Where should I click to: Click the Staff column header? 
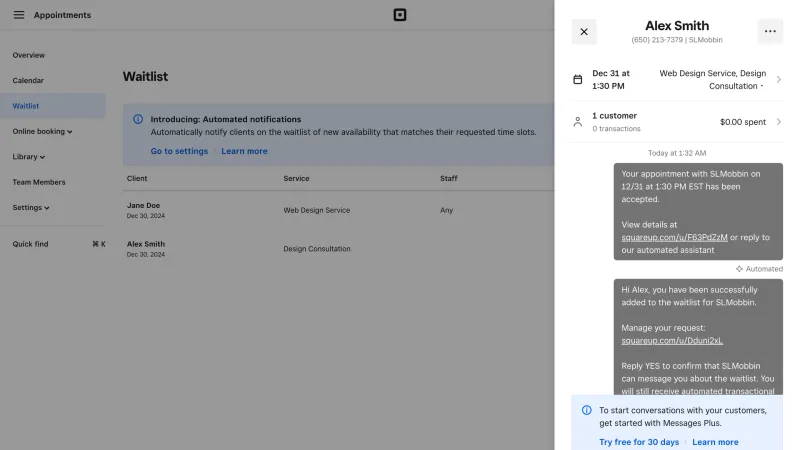[448, 179]
